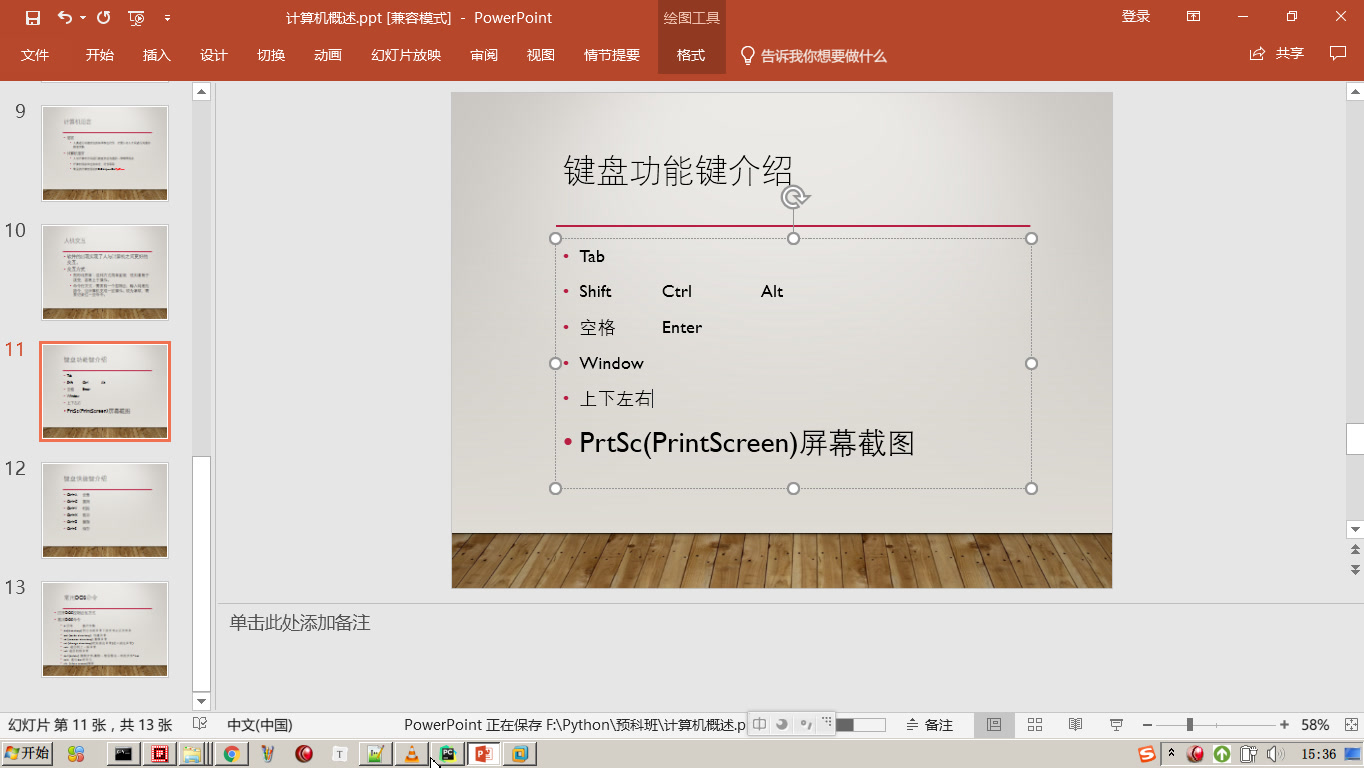The height and width of the screenshot is (768, 1364).
Task: Show comments with the comments toggle
Action: [1339, 55]
